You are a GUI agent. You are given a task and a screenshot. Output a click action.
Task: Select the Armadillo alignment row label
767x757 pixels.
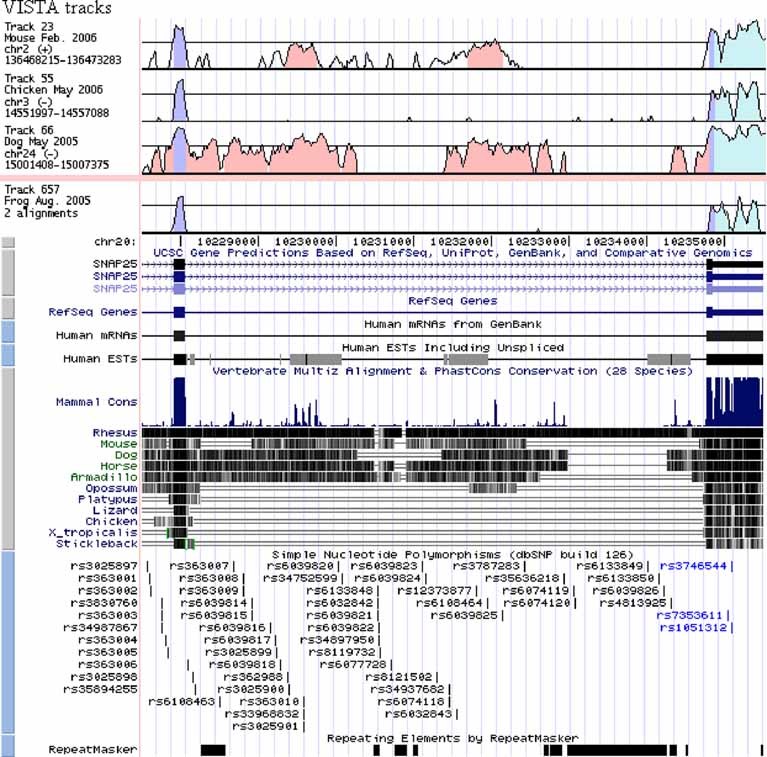(104, 477)
